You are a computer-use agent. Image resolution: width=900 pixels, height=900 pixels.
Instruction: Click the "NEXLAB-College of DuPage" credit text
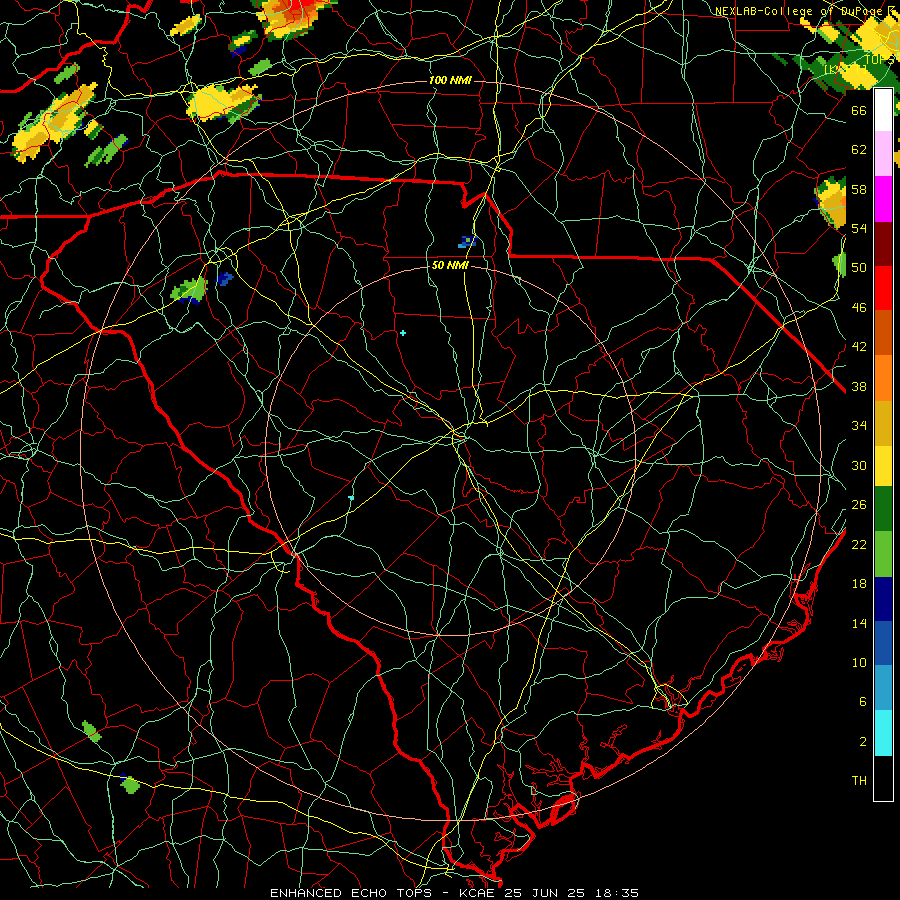798,11
